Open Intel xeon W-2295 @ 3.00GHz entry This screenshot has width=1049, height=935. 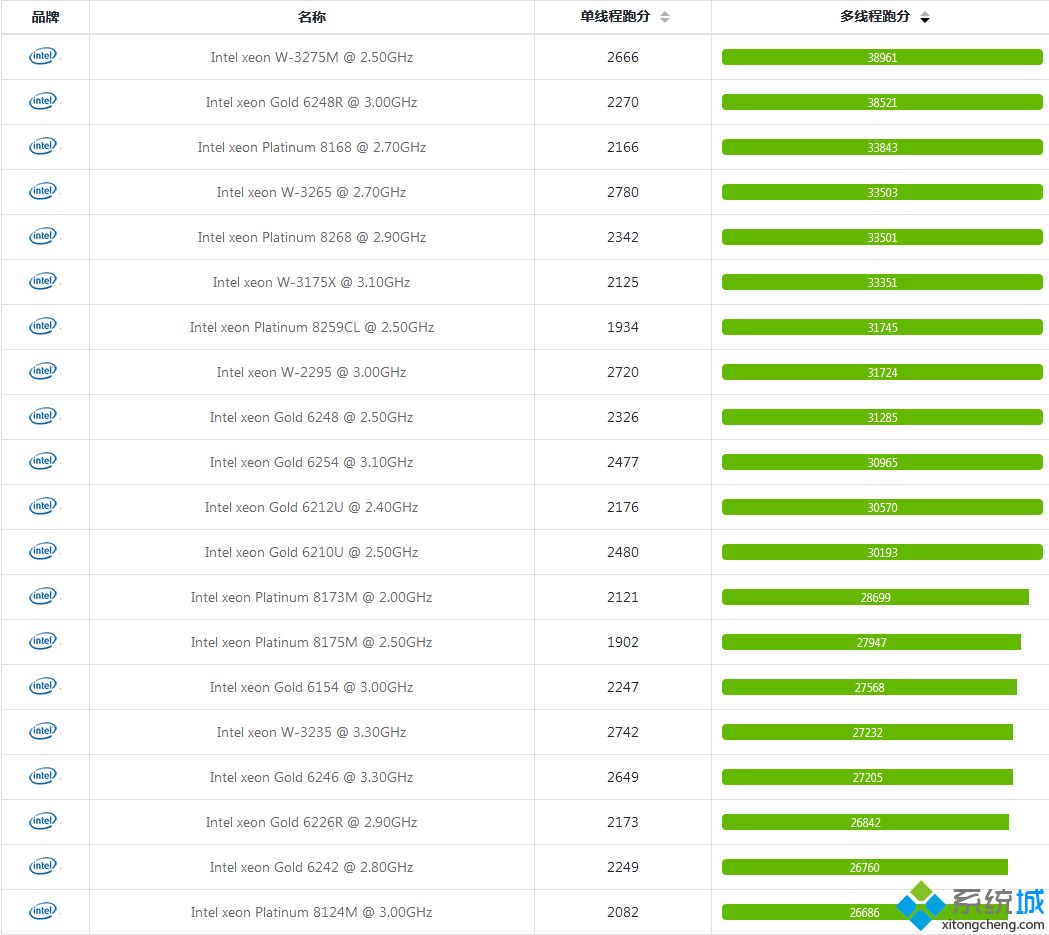[x=312, y=372]
